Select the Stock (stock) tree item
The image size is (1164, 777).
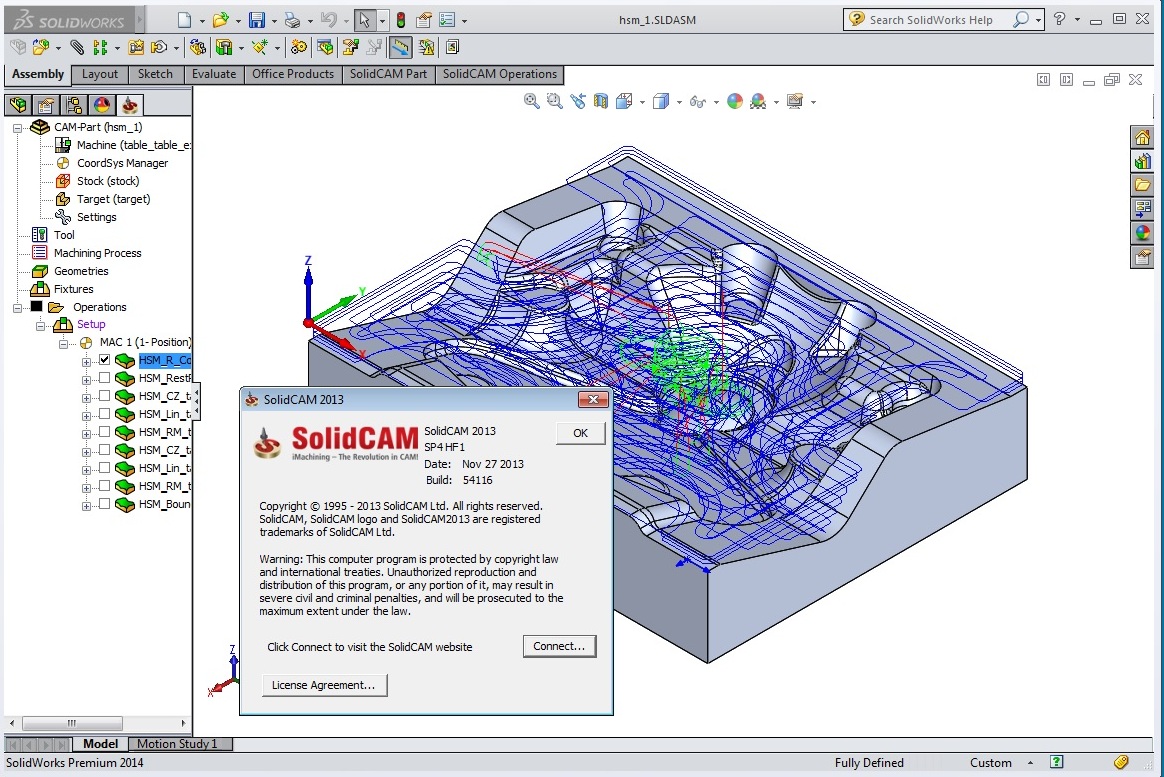coord(108,181)
